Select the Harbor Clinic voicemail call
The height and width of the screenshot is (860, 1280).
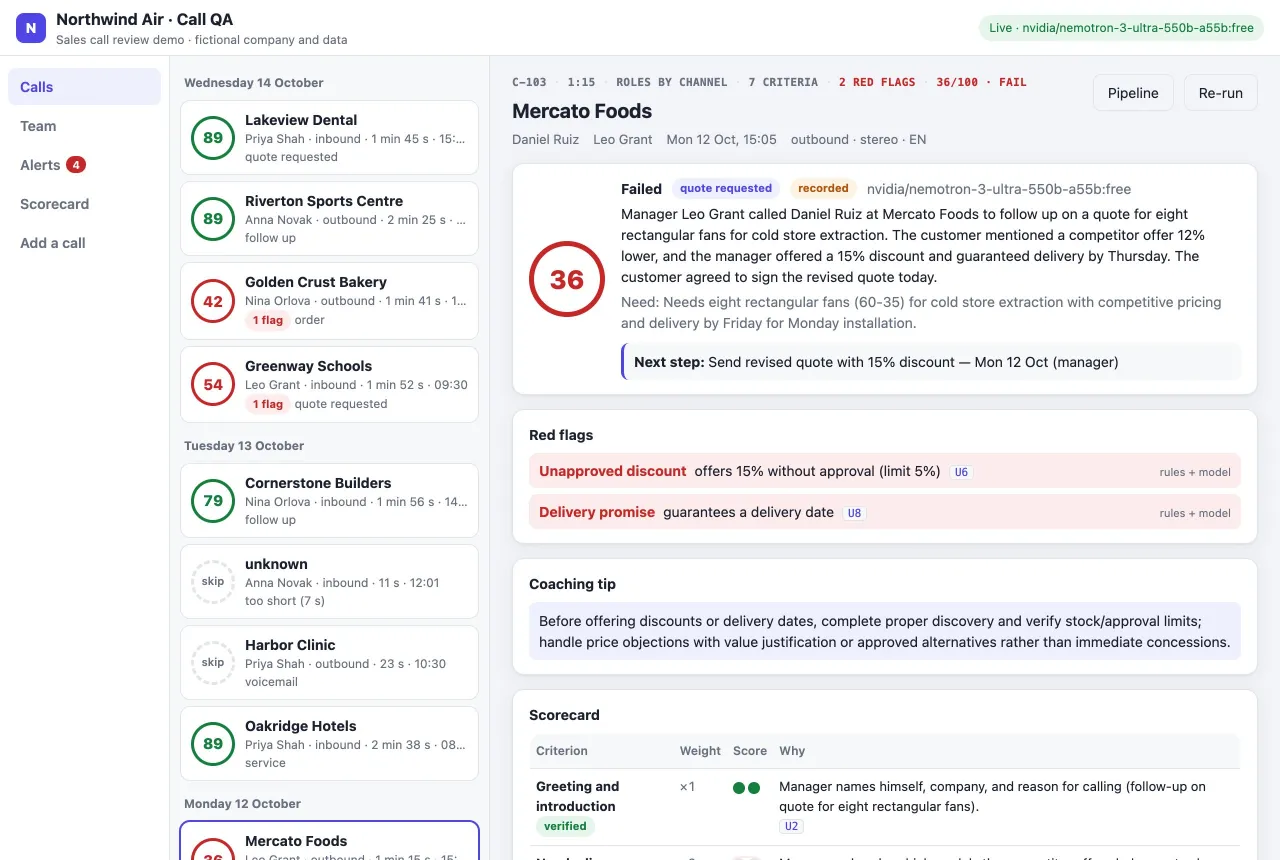point(329,663)
